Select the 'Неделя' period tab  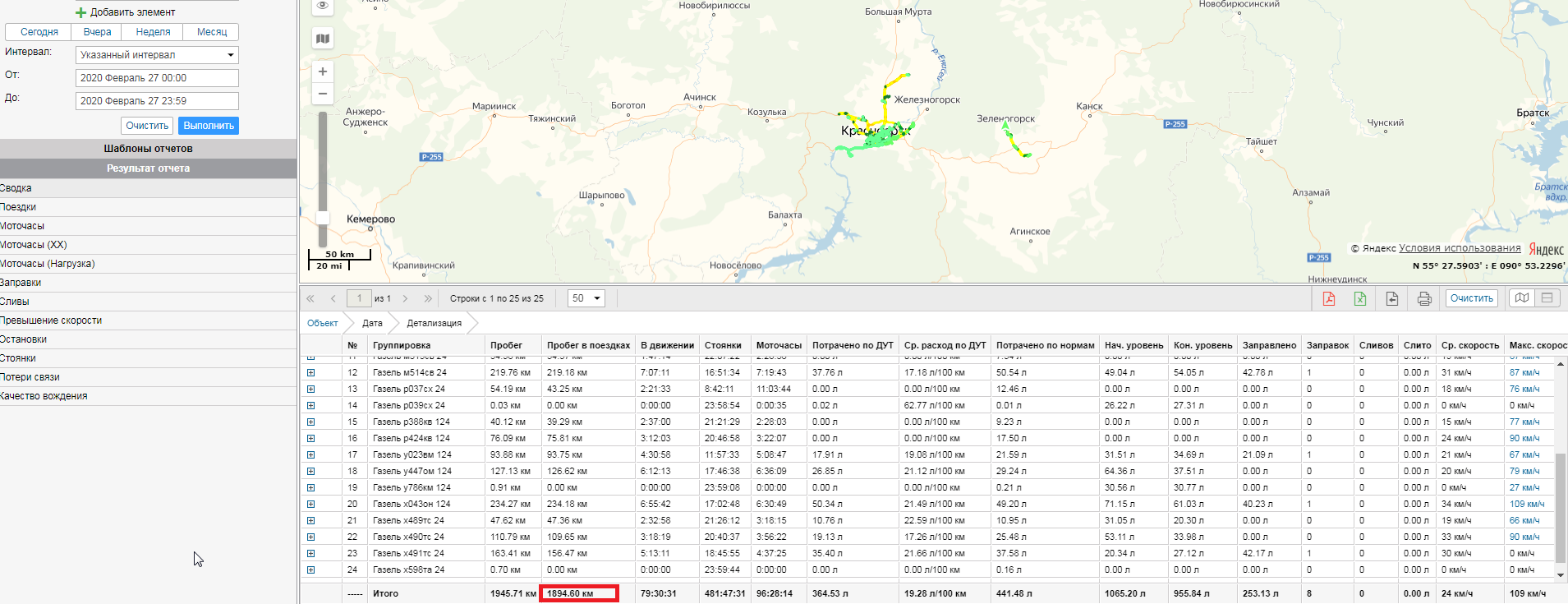coord(153,32)
